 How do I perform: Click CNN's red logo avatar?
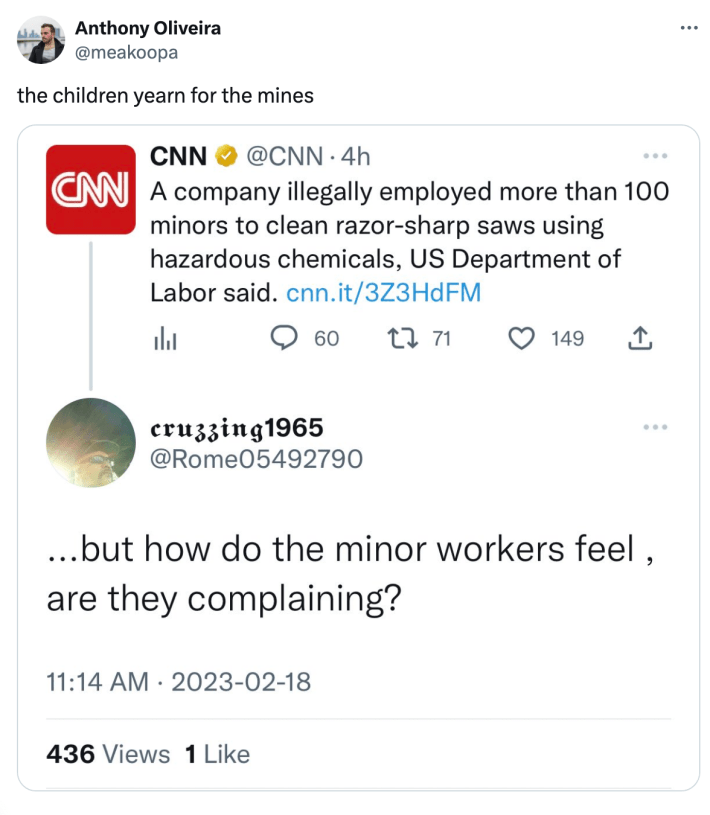(x=90, y=188)
